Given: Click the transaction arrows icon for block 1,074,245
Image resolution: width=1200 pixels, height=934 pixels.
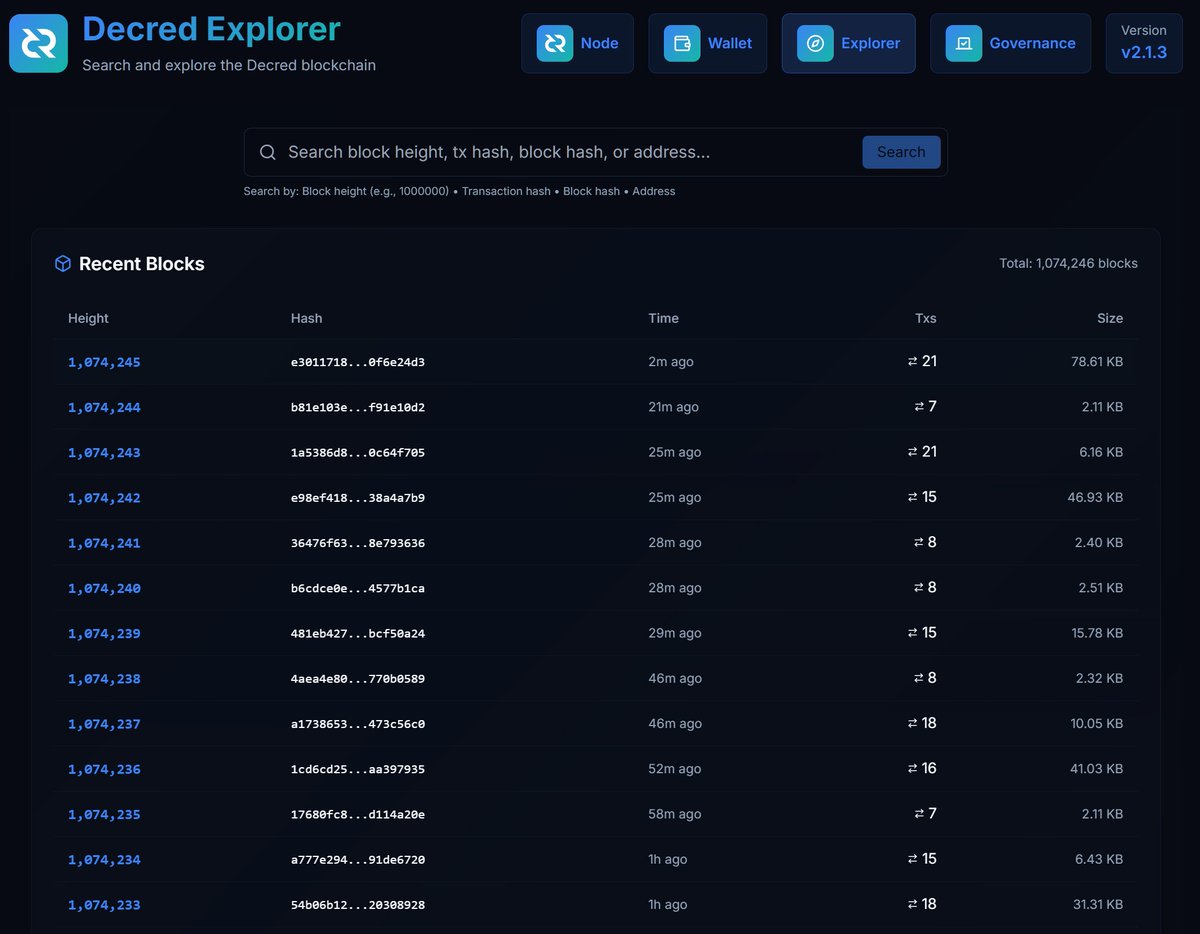Looking at the screenshot, I should tap(913, 361).
